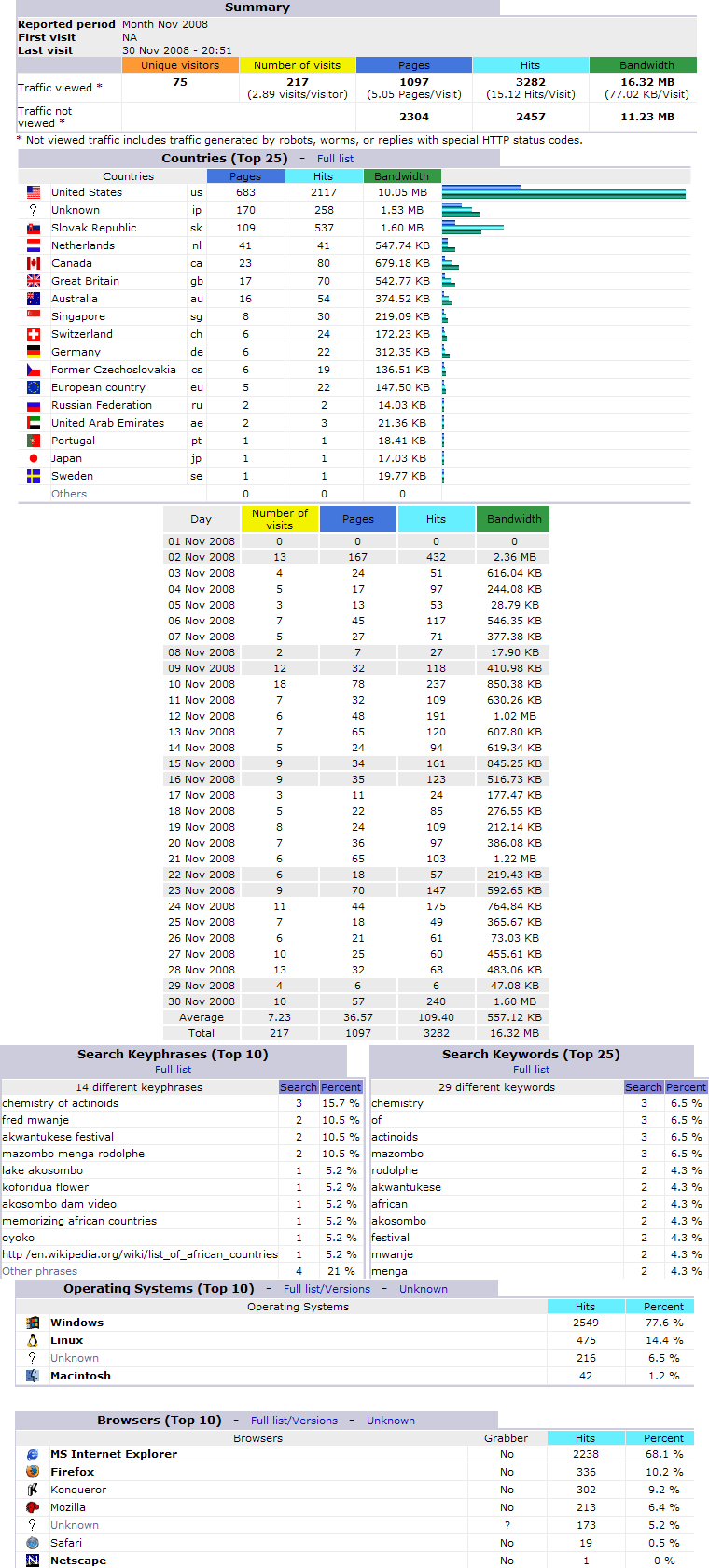
Task: Click the 'mazombo menga rodolphe' keyphrase
Action: (74, 1154)
